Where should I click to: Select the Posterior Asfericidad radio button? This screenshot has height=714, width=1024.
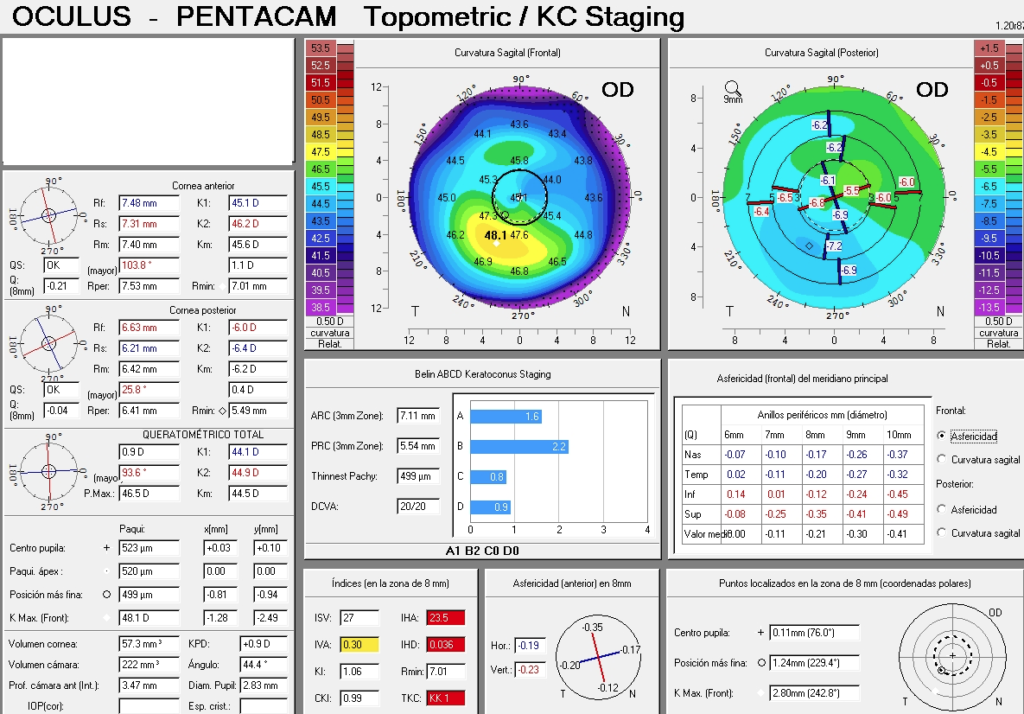point(942,509)
